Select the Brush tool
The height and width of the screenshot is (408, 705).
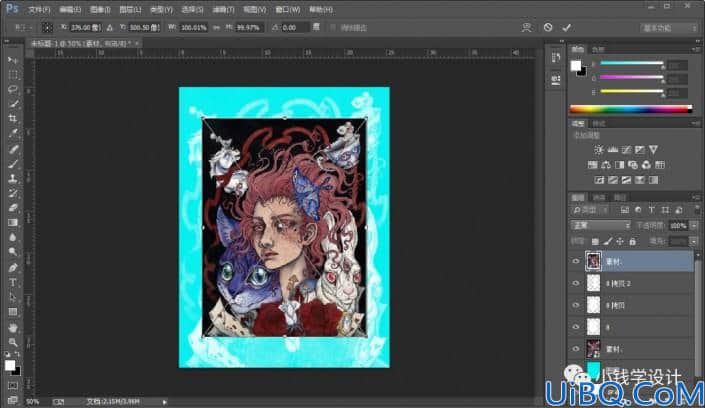coord(13,164)
